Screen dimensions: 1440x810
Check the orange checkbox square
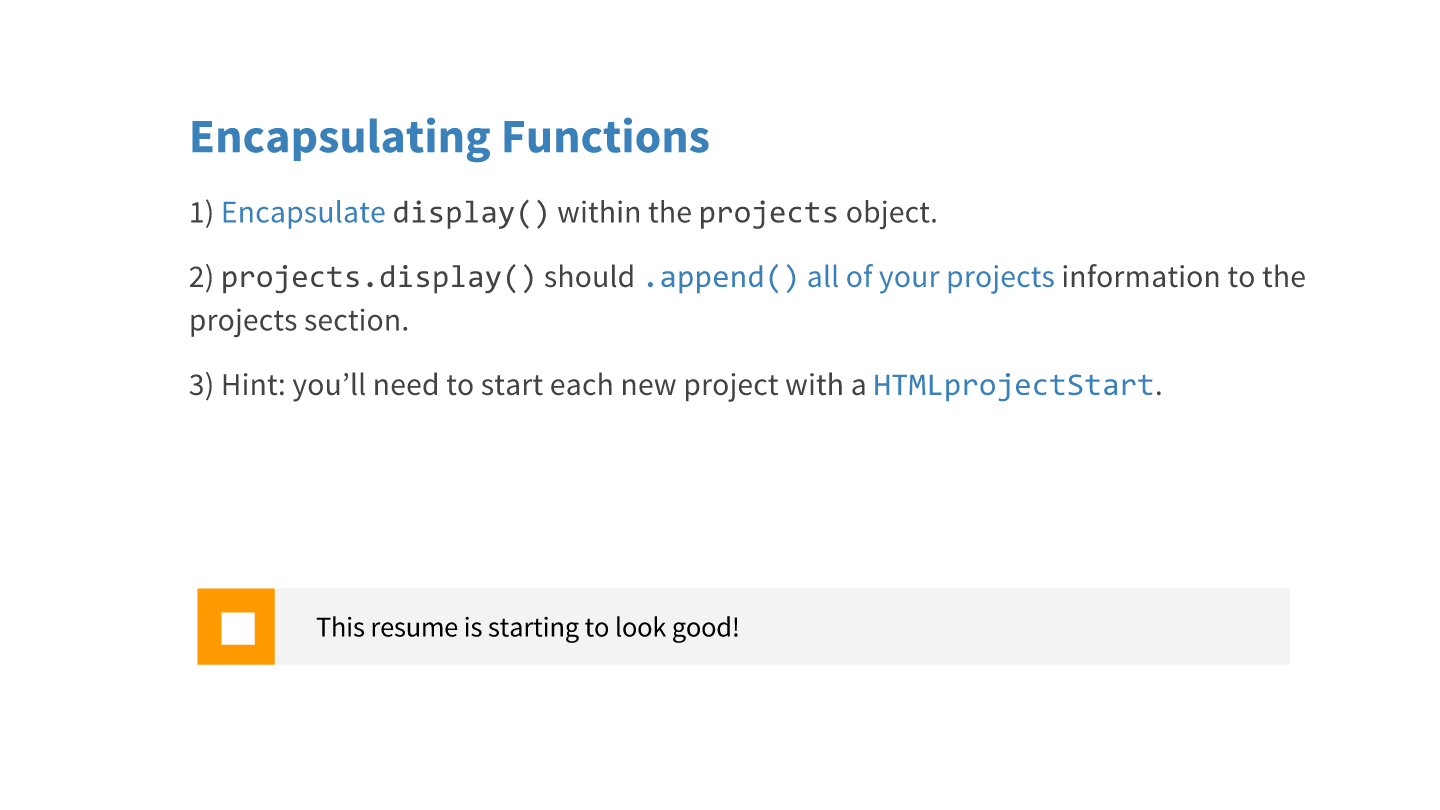tap(237, 627)
